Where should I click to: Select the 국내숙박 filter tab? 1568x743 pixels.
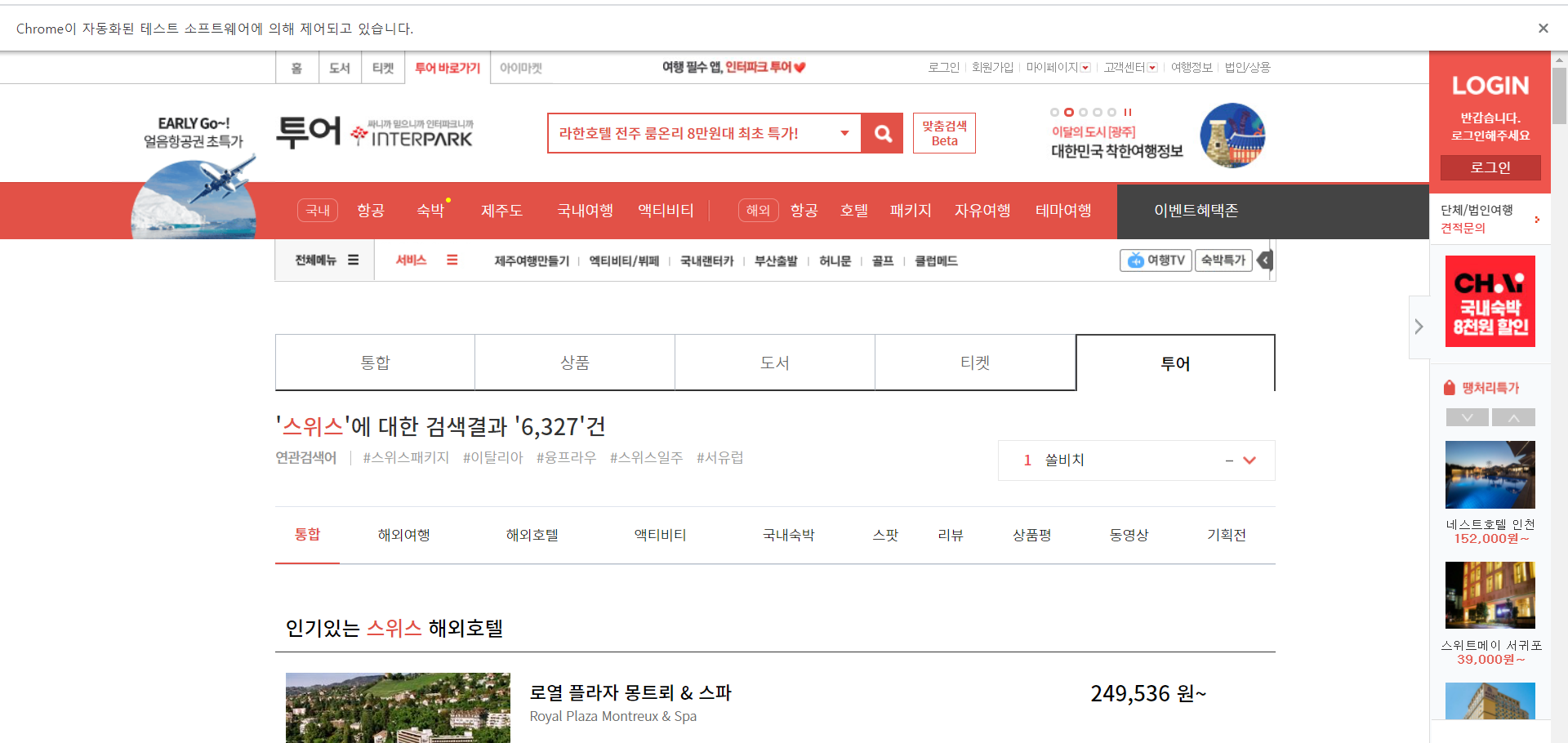(x=788, y=535)
